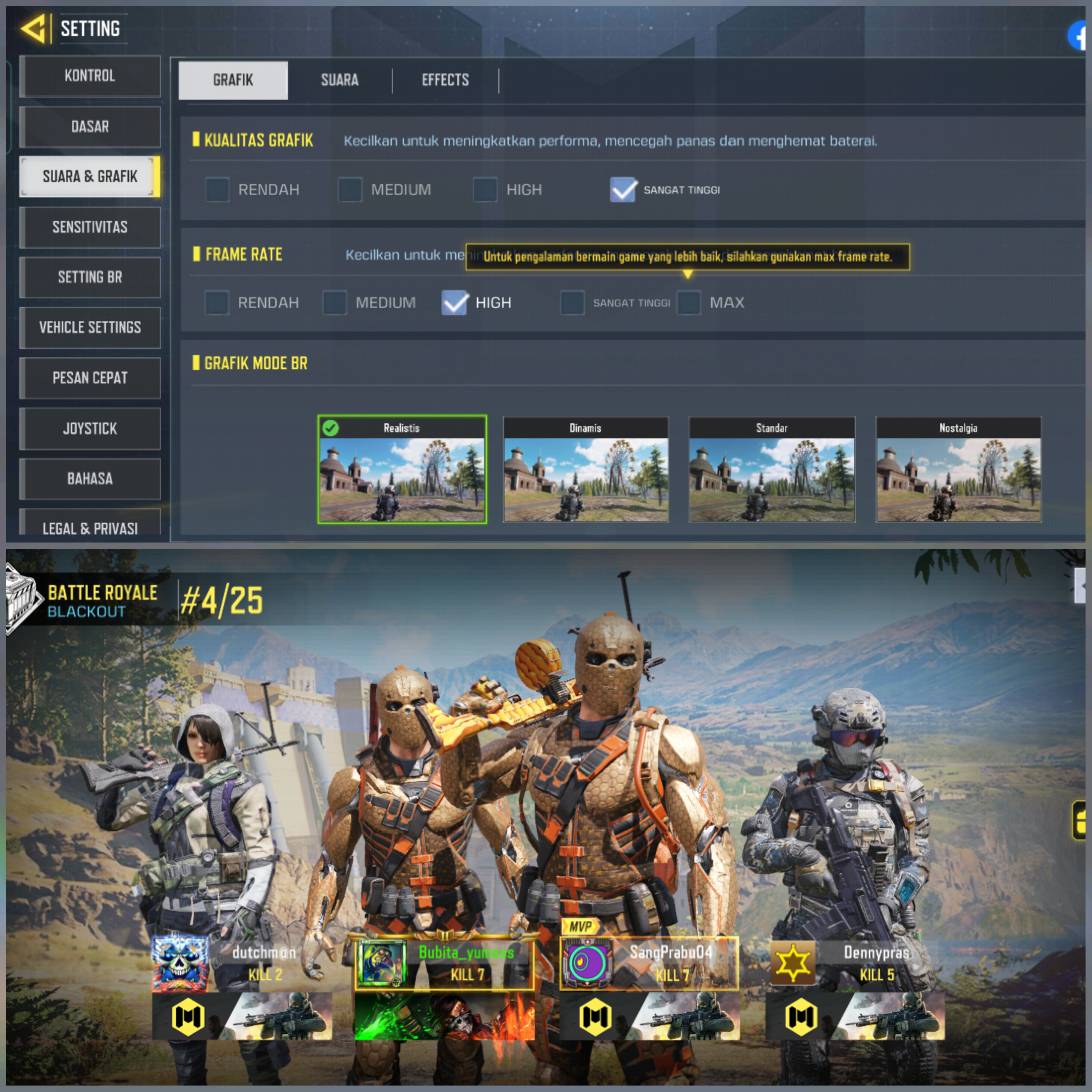Check the Max frame rate option

pyautogui.click(x=689, y=303)
